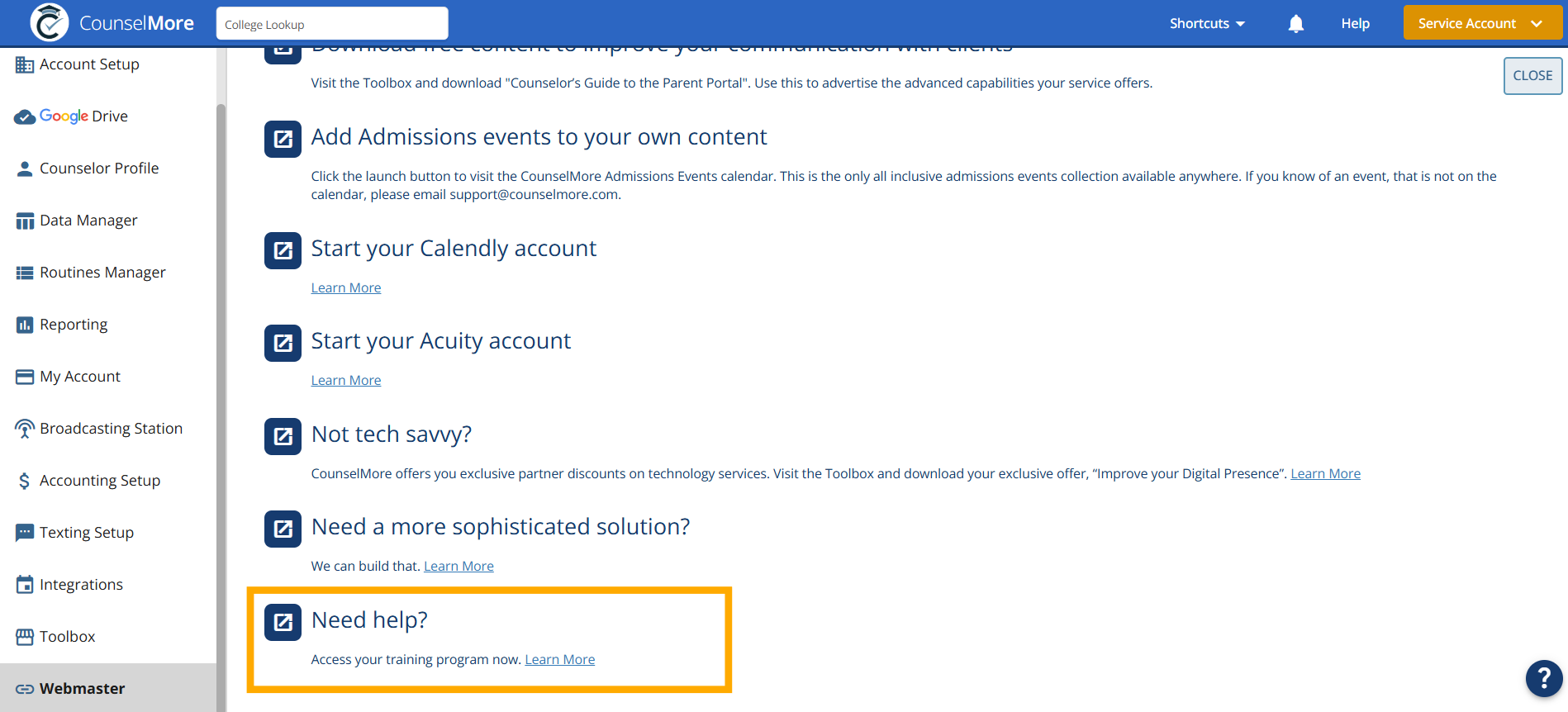Click the launch icon next to Not tech savvy
Image resolution: width=1568 pixels, height=712 pixels.
[x=283, y=436]
